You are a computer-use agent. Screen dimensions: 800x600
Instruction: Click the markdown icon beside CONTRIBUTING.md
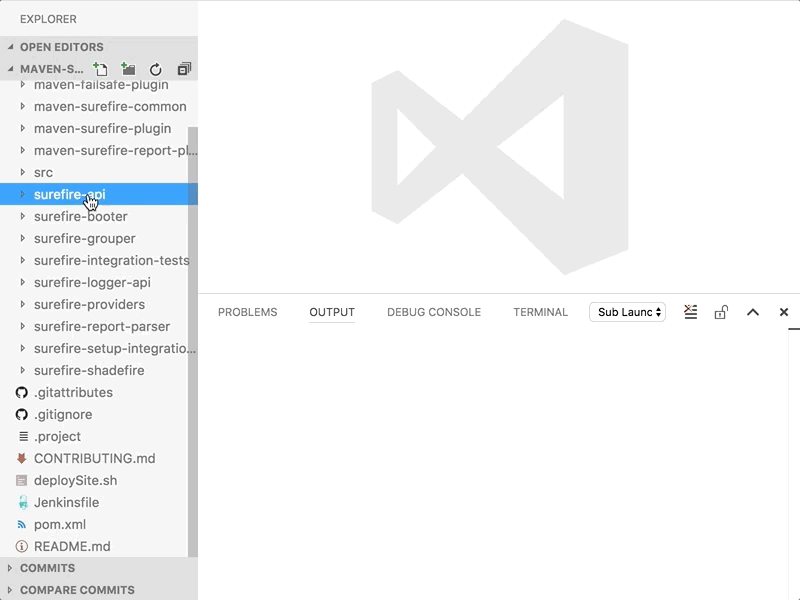click(21, 458)
